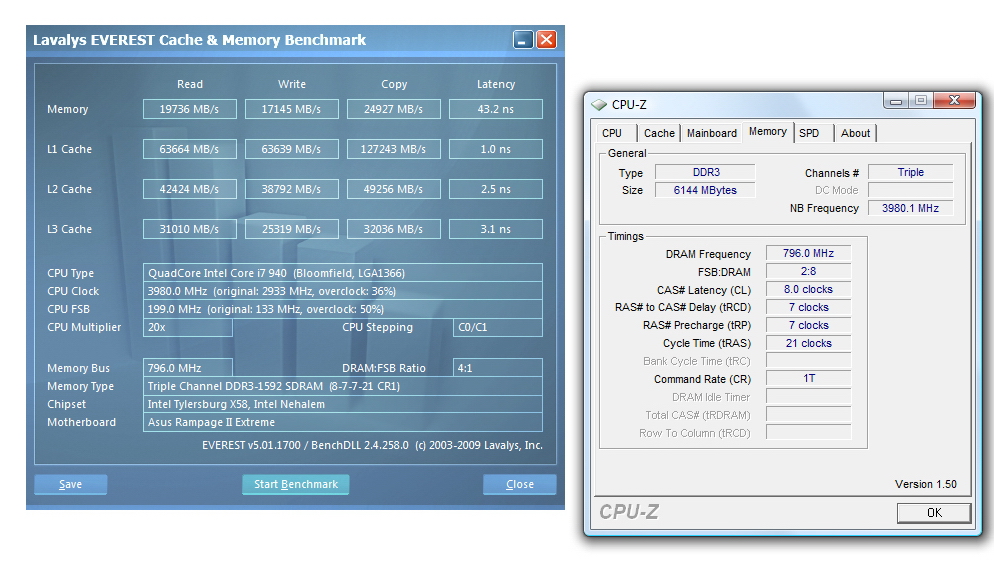Viewport: 994px width, 562px height.
Task: Click the Close button in EVEREST
Action: pyautogui.click(x=520, y=484)
